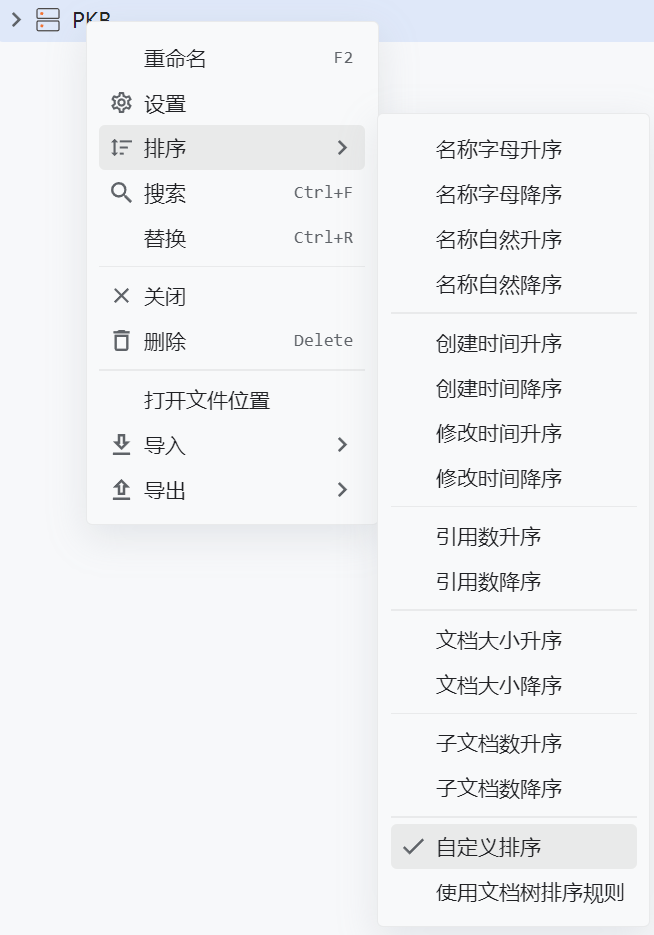Click the PKB notebook icon
The width and height of the screenshot is (654, 935).
pyautogui.click(x=48, y=19)
